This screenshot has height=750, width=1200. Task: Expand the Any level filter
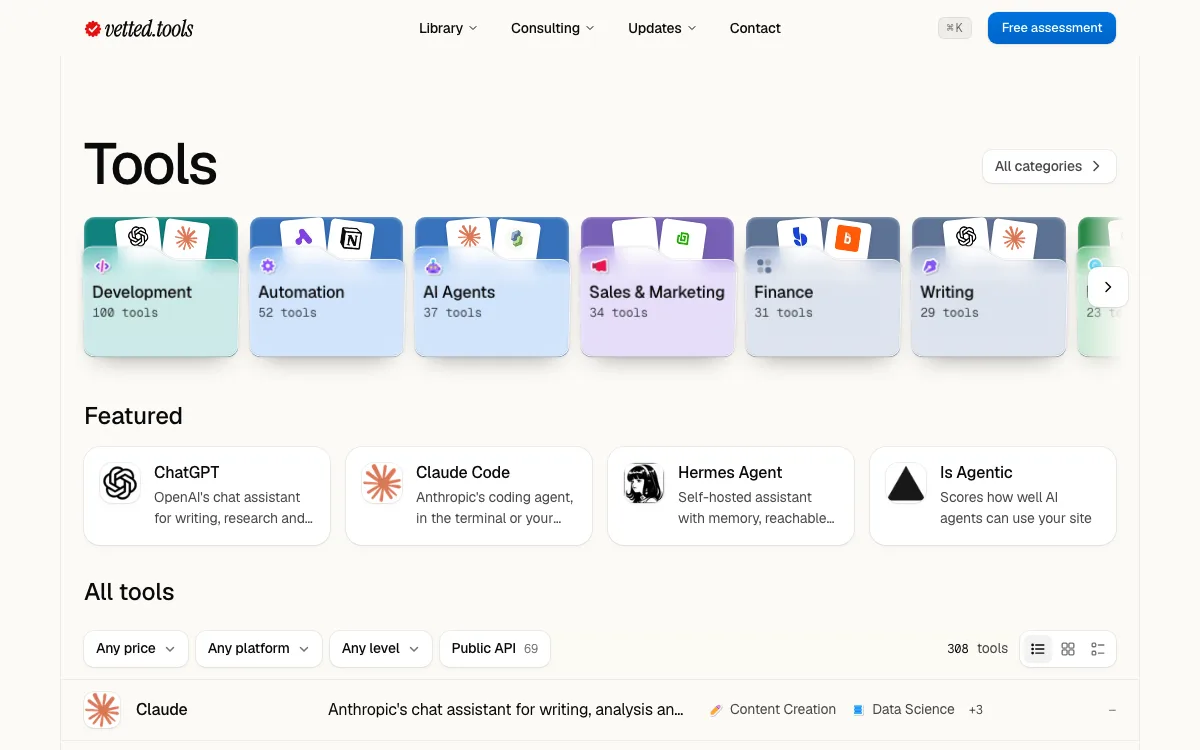click(x=381, y=648)
